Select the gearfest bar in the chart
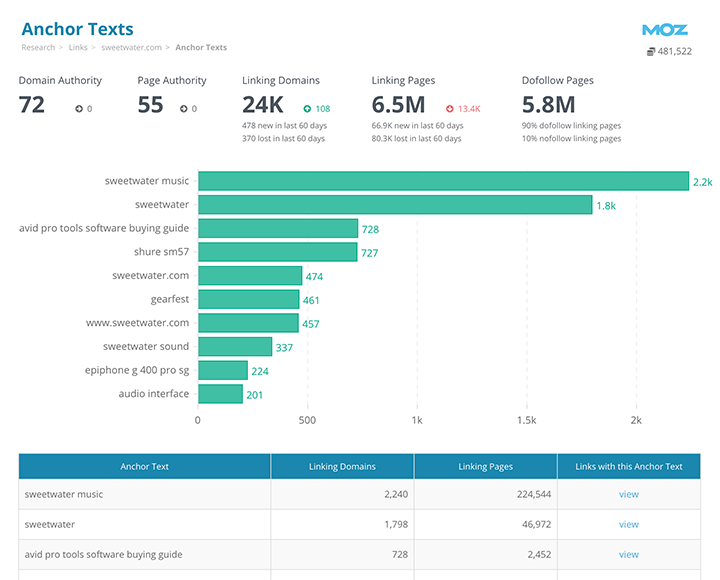 248,299
